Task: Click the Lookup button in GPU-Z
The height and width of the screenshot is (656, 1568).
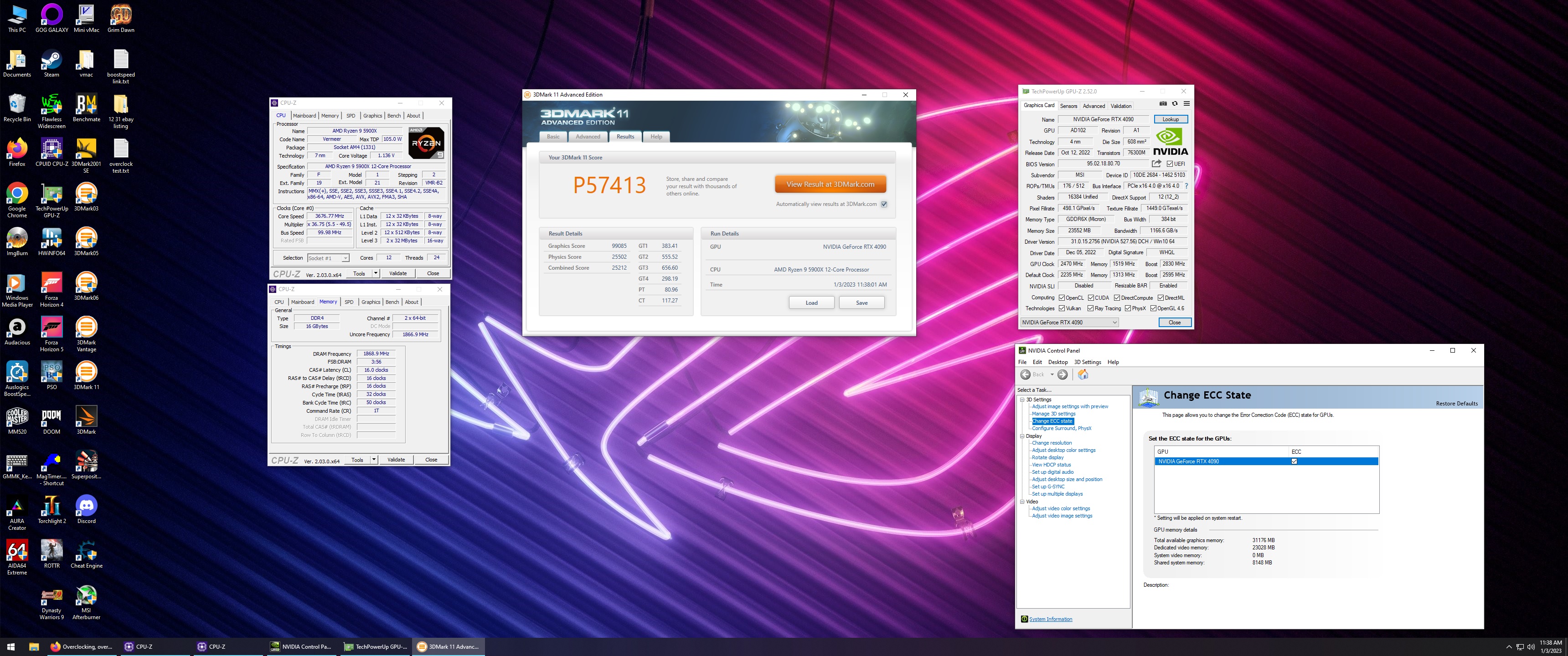Action: tap(1170, 119)
